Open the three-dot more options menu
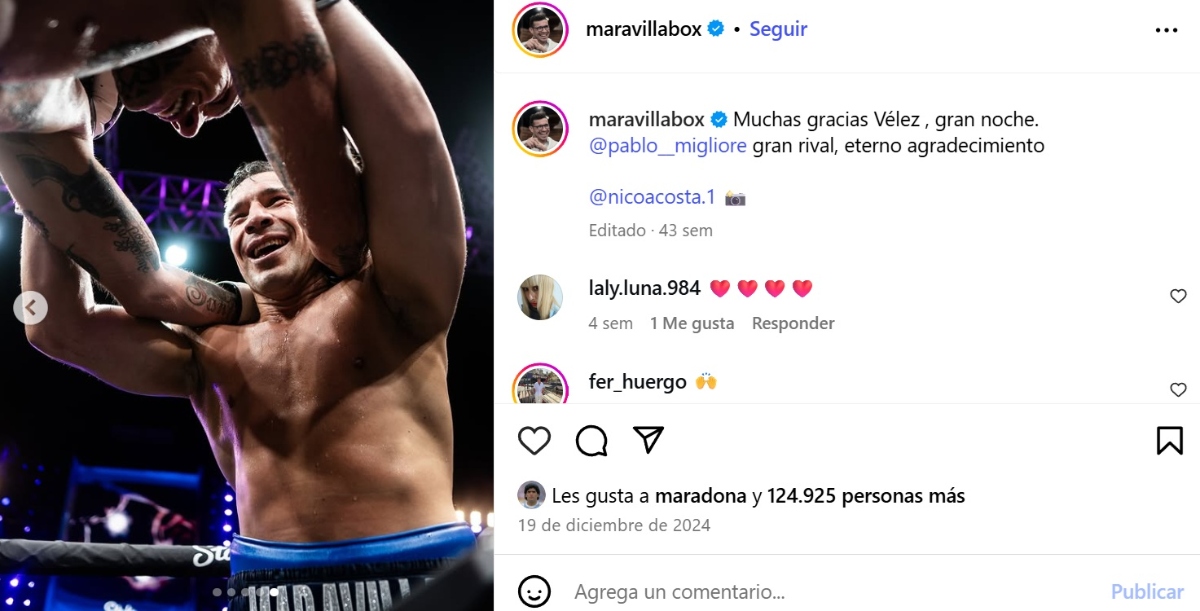 [1166, 30]
